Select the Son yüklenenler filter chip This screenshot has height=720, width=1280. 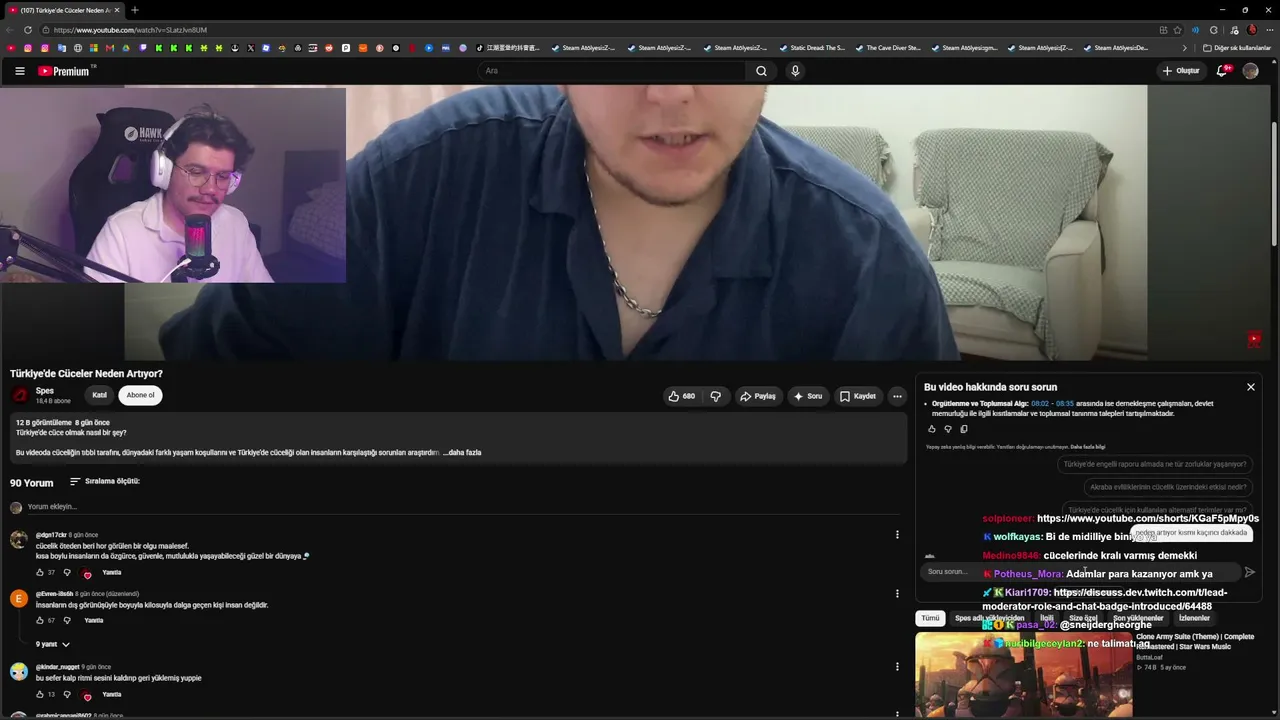point(1138,619)
